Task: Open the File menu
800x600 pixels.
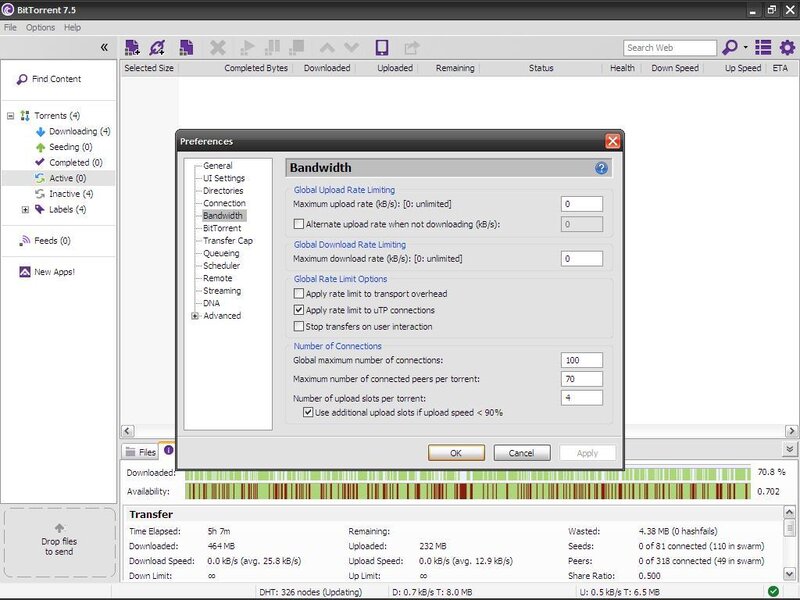Action: (10, 28)
